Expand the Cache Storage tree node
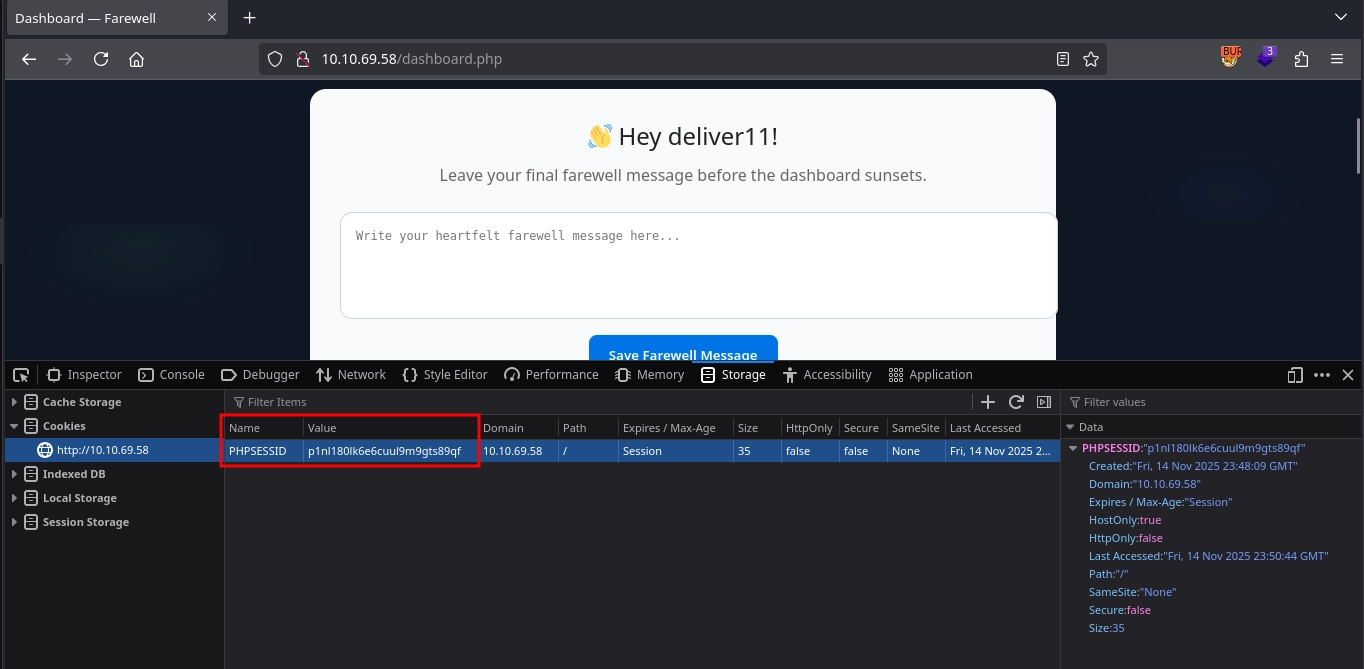Screen dimensions: 1364x669 point(14,402)
